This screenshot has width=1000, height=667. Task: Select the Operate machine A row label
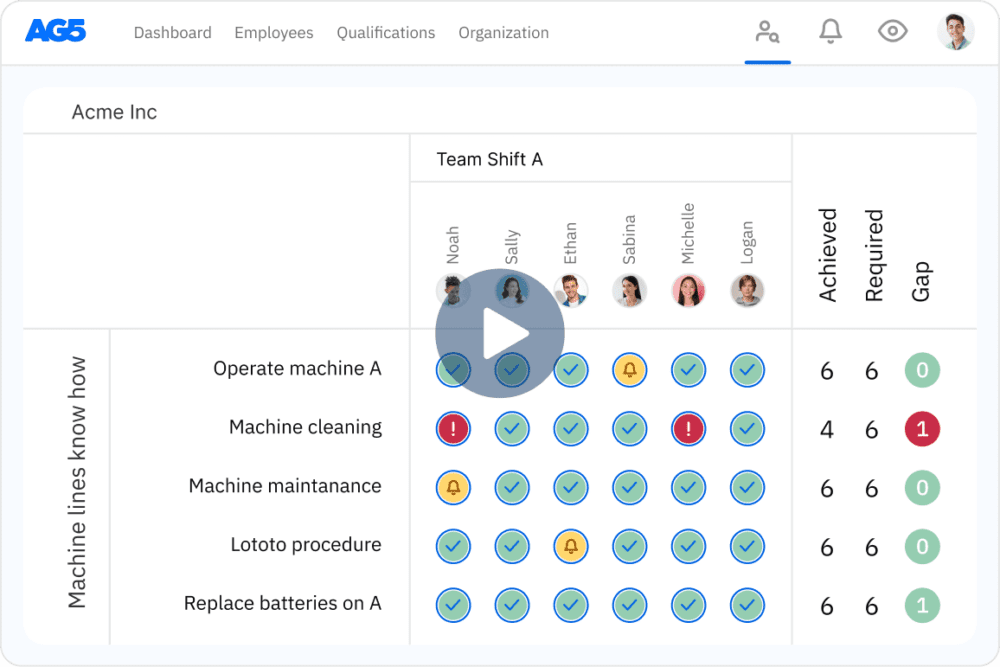[297, 369]
